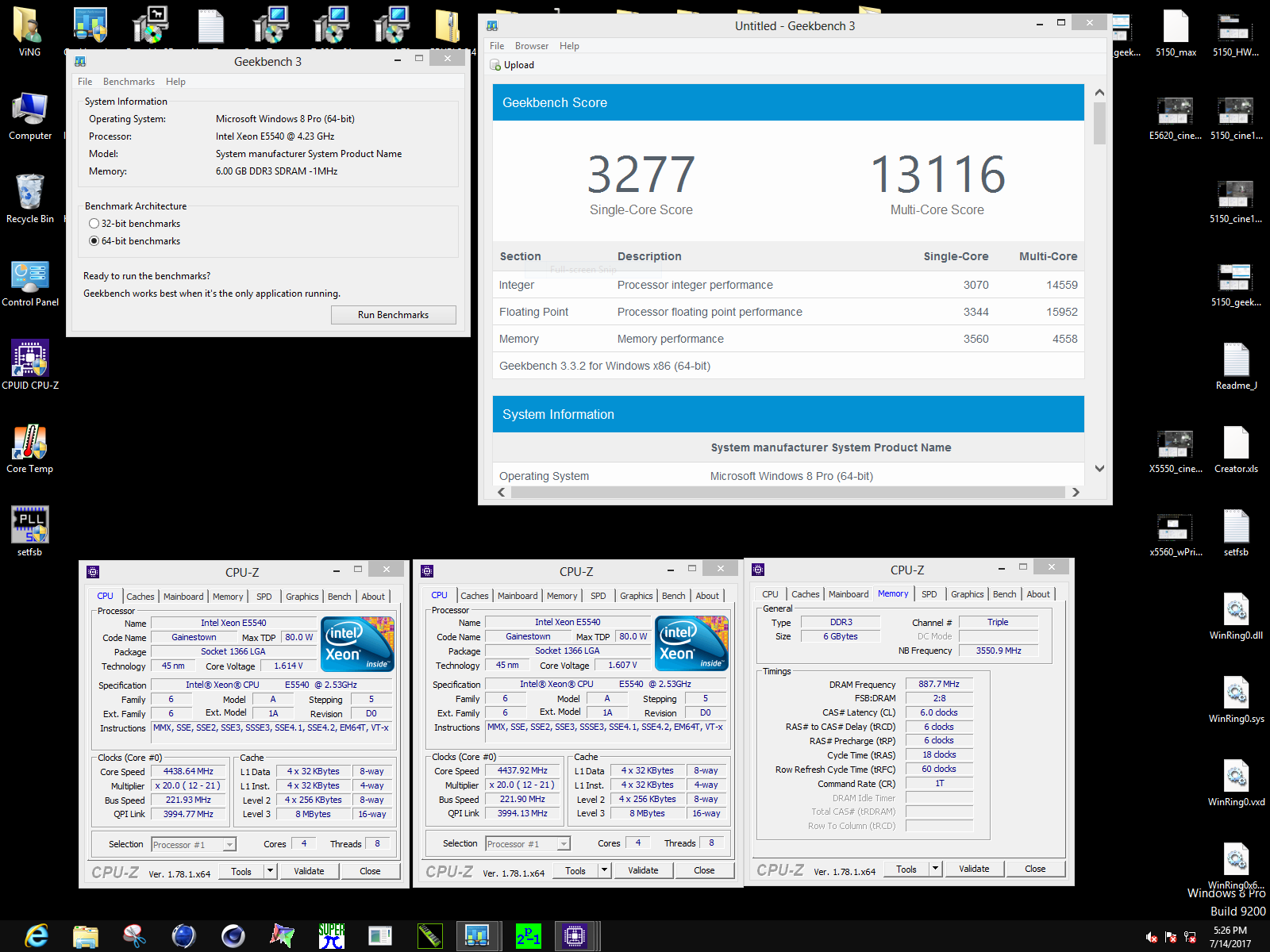Select 32-bit benchmarks option
The height and width of the screenshot is (952, 1270).
click(x=135, y=224)
